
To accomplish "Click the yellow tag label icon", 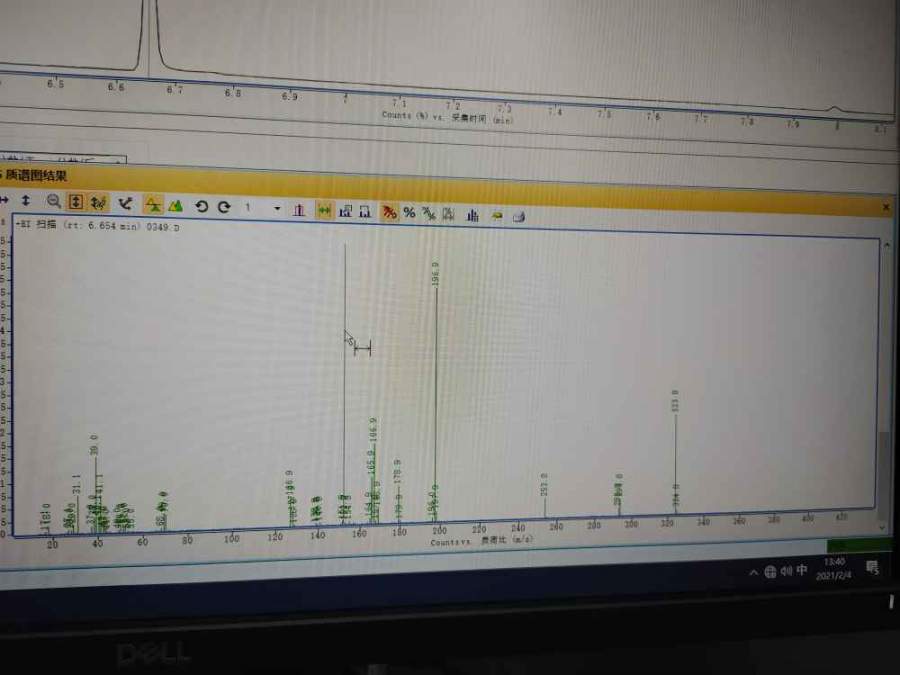I will 497,216.
